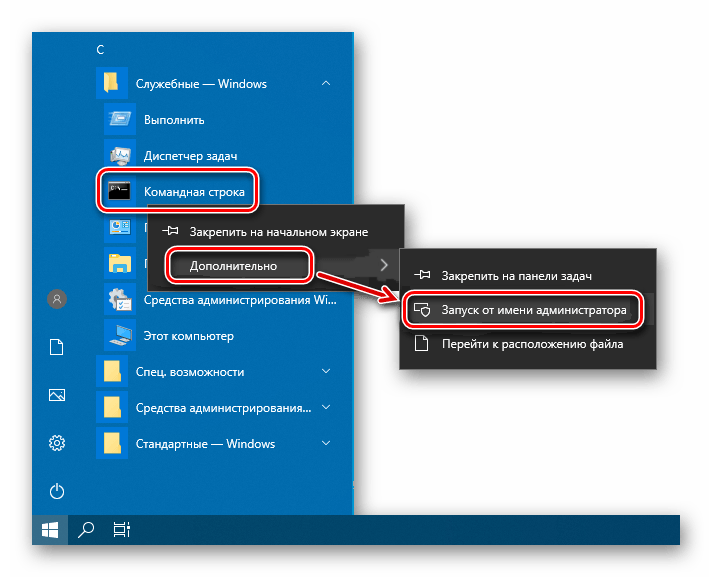
Task: Select Закрепить на панели задач
Action: point(528,276)
